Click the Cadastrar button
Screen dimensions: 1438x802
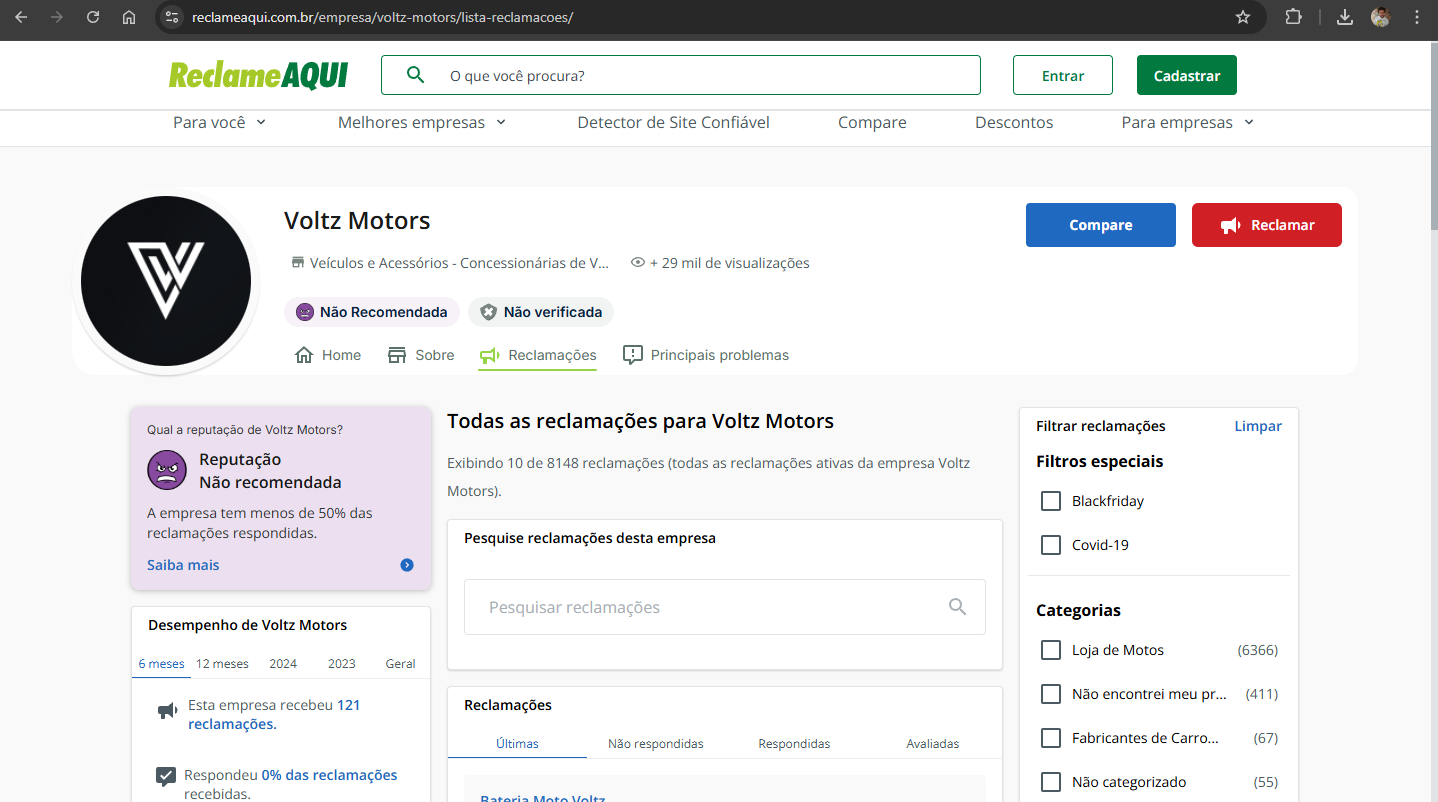pyautogui.click(x=1187, y=75)
